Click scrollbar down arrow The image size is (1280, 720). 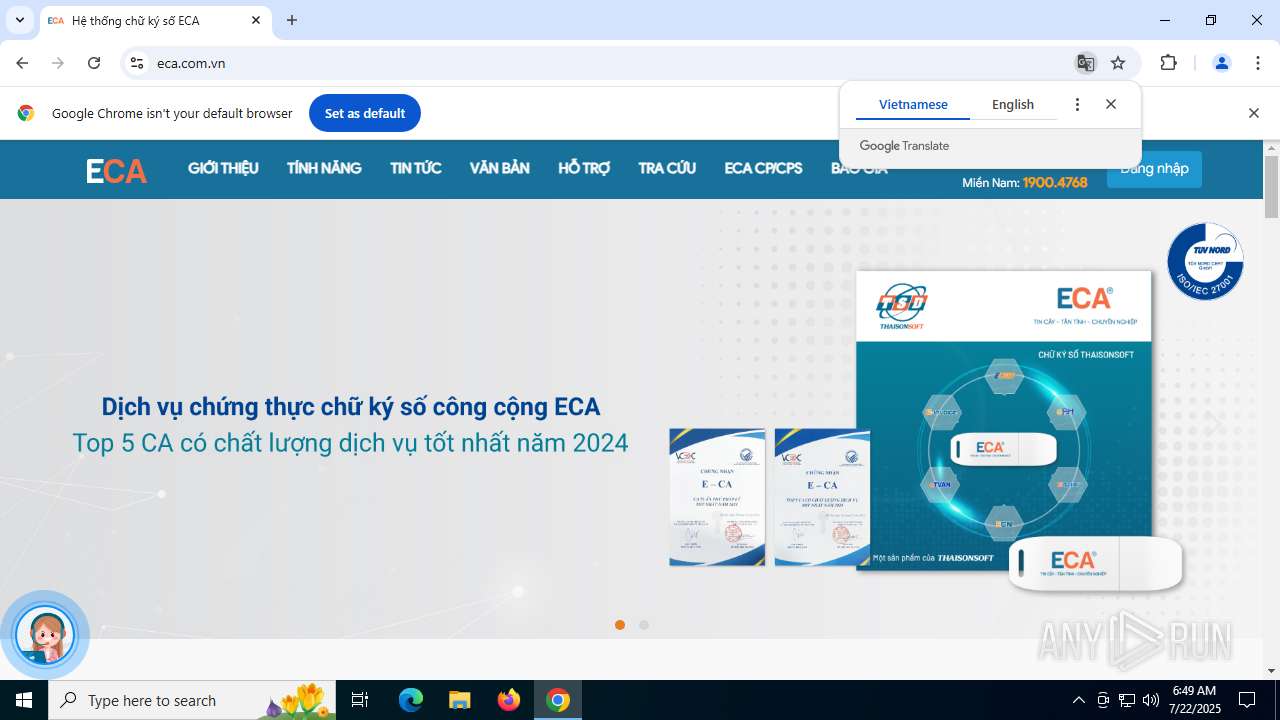pyautogui.click(x=1272, y=671)
